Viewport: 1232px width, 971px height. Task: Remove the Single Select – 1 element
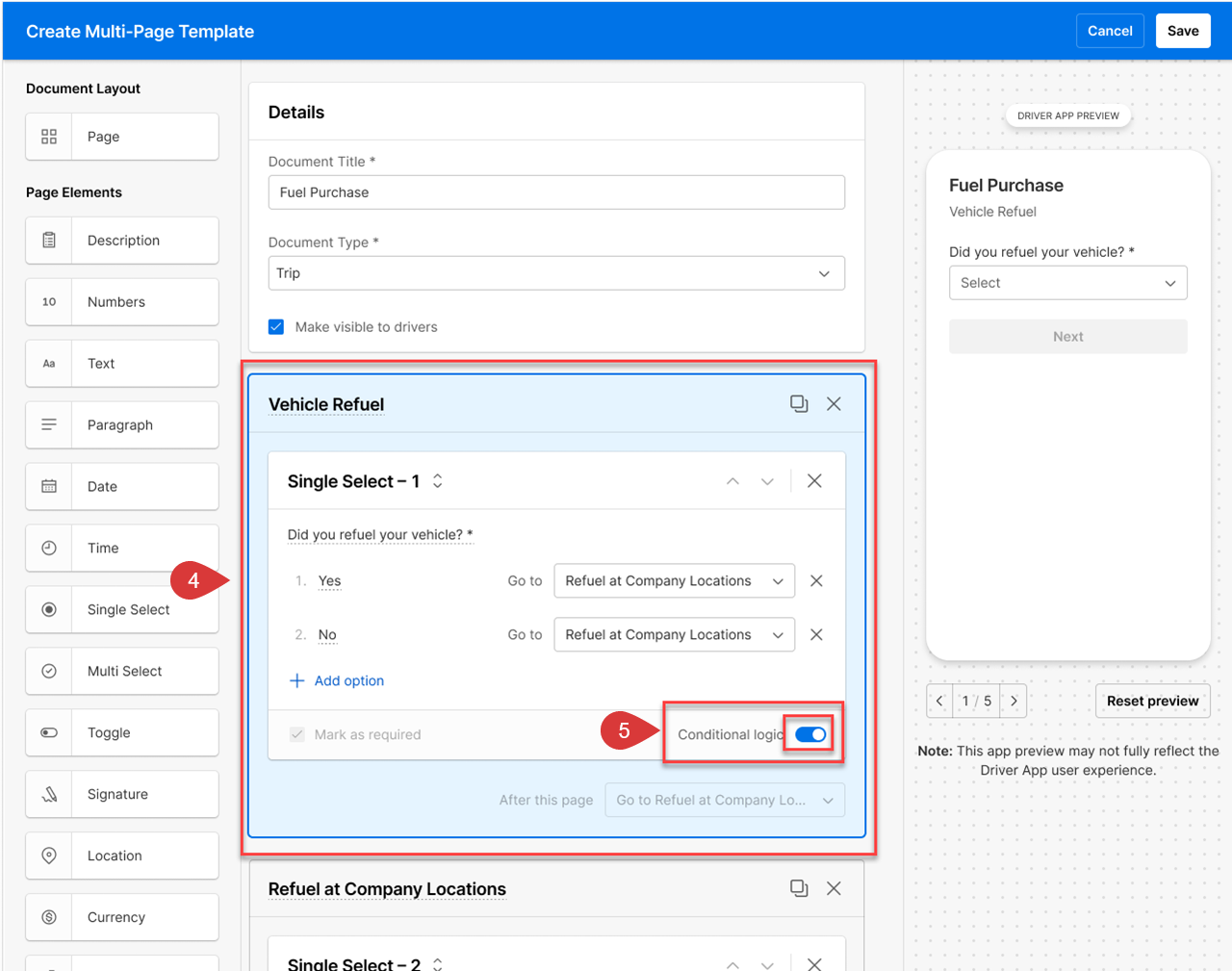[814, 481]
